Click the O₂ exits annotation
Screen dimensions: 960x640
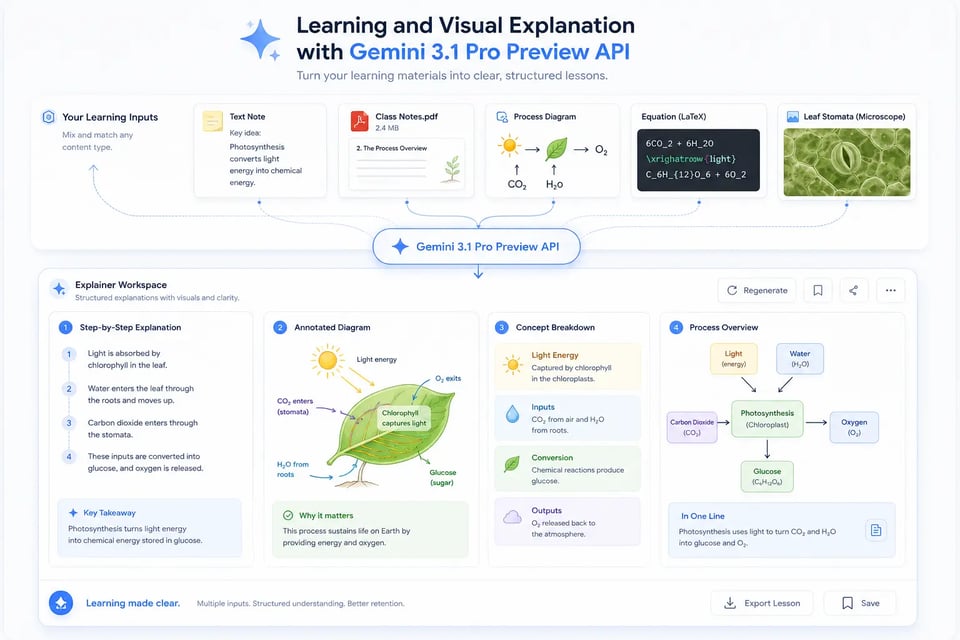tap(448, 378)
